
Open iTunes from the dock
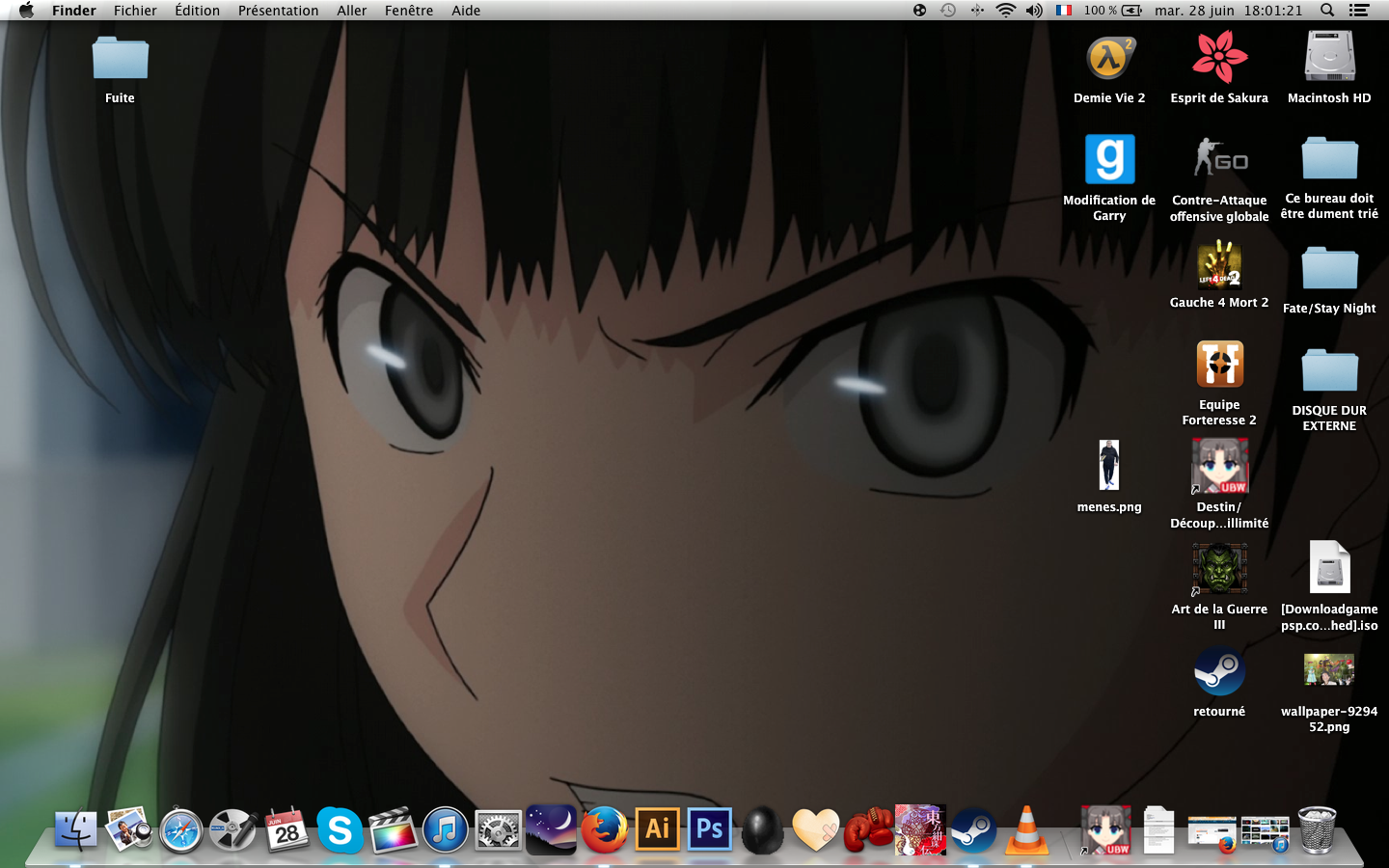click(445, 829)
